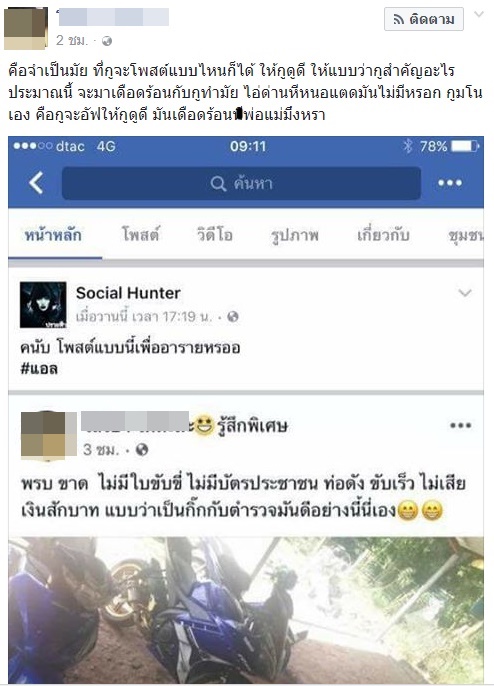Image resolution: width=494 pixels, height=686 pixels.
Task: Tap the back arrow in the blue header
Action: [36, 182]
